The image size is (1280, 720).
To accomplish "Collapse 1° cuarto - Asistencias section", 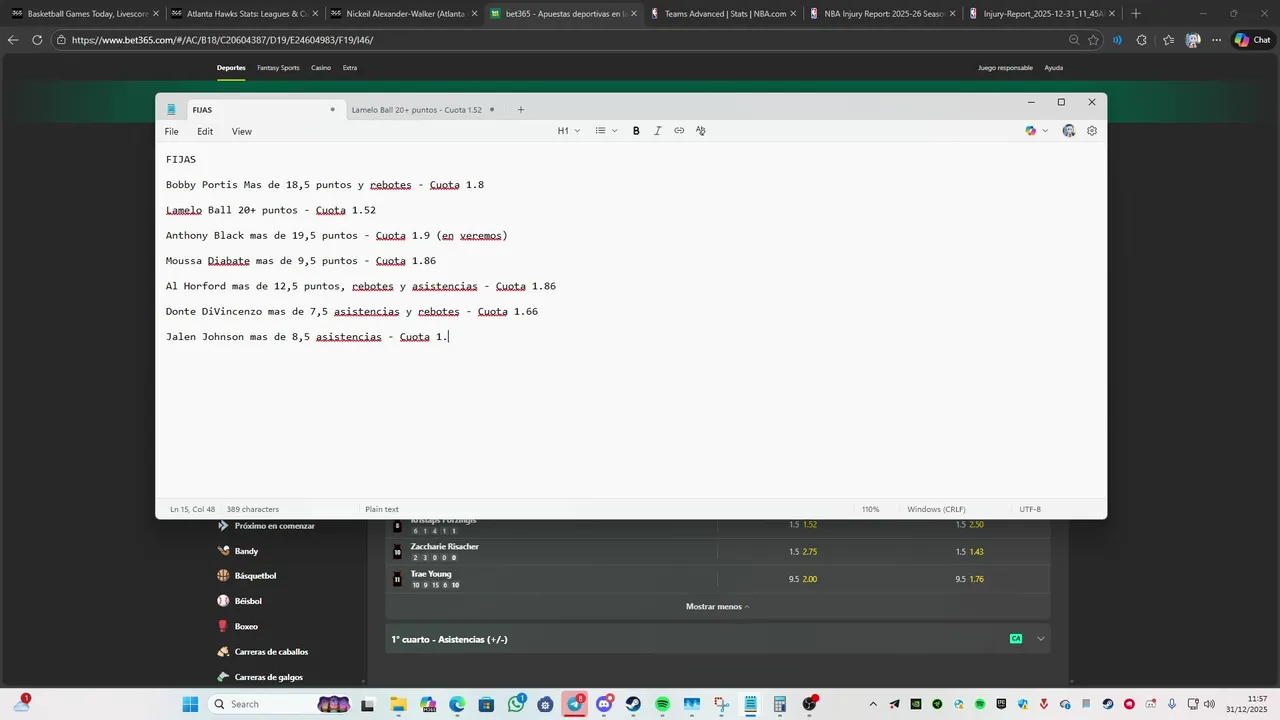I will pos(1041,639).
